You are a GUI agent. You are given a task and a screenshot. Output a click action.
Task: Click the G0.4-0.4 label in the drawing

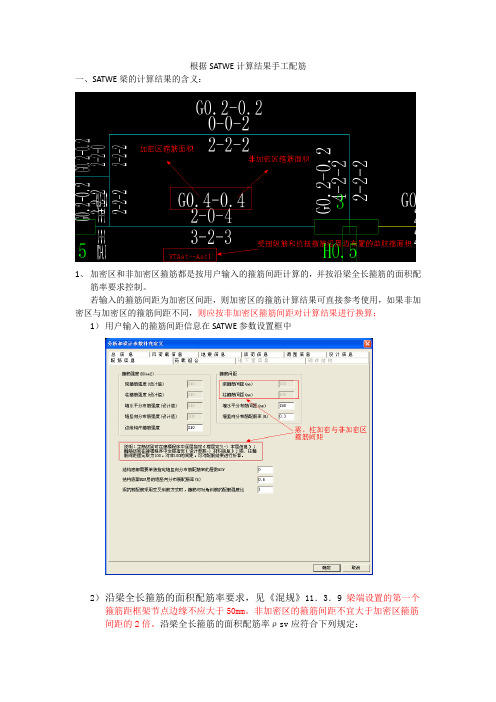[211, 200]
